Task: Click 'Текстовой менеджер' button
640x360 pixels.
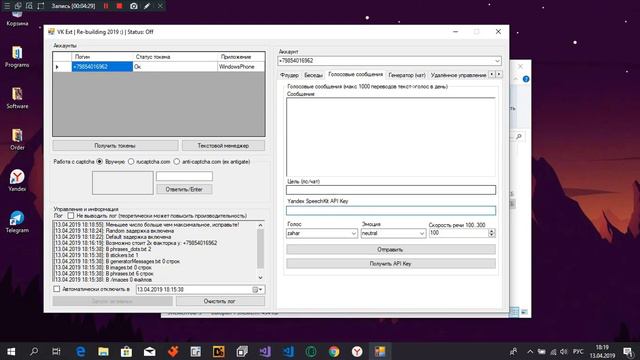Action: click(223, 145)
